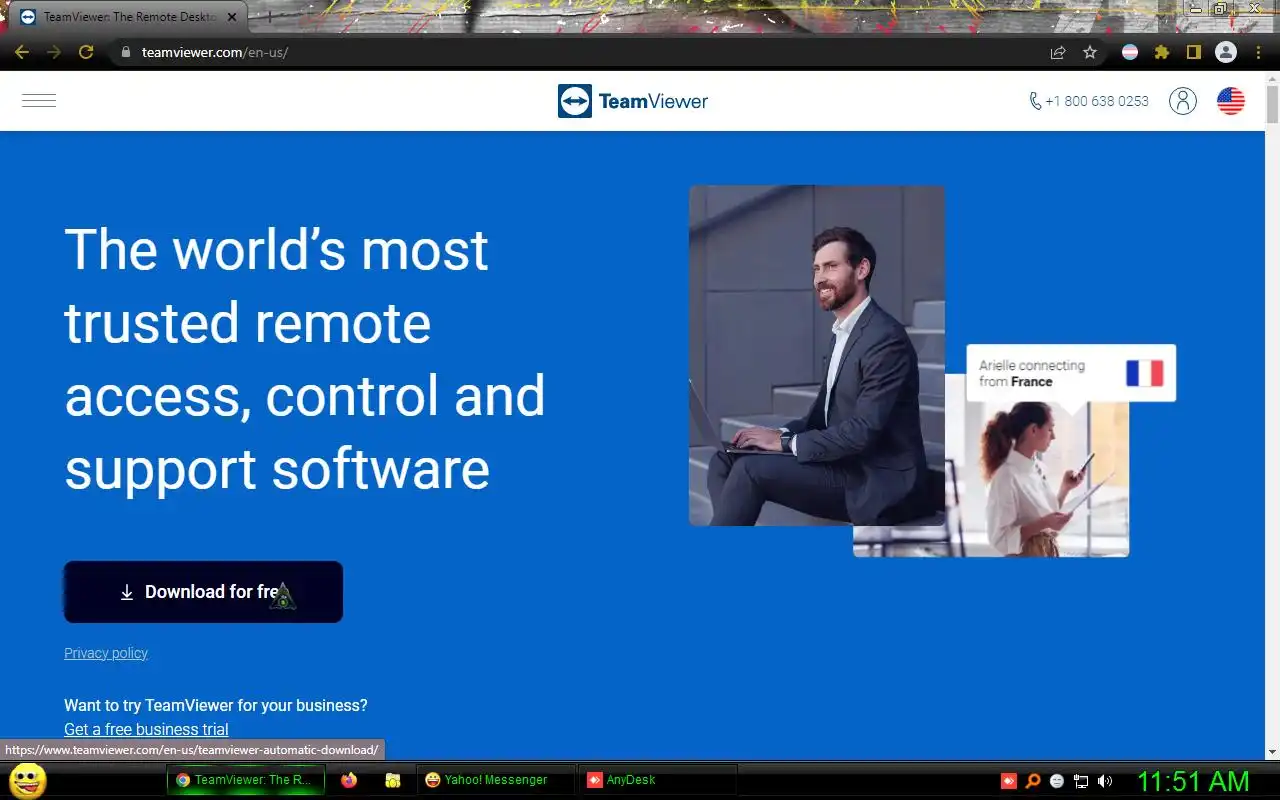Image resolution: width=1280 pixels, height=800 pixels.
Task: Open the Privacy policy link
Action: point(106,653)
